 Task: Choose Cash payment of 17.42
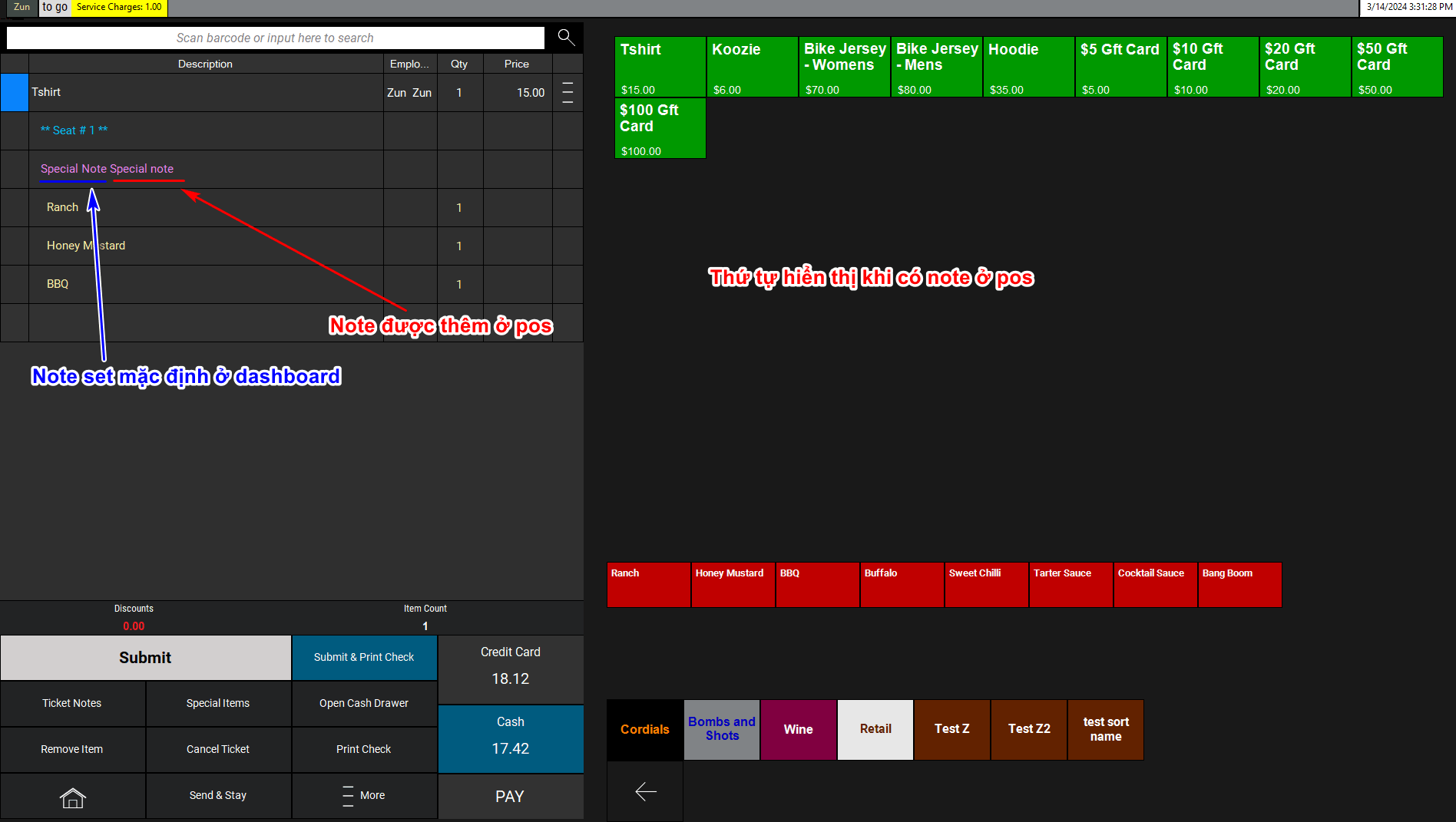tap(510, 738)
